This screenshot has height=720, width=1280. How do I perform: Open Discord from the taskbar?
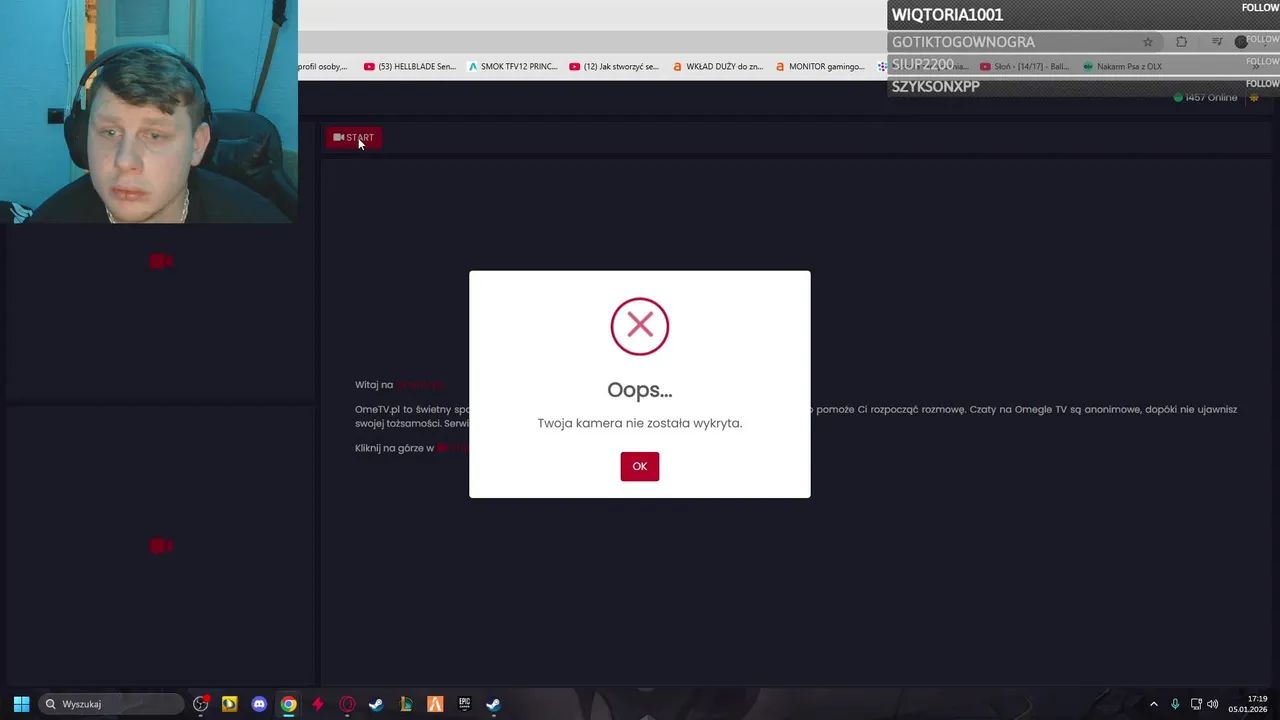click(259, 704)
